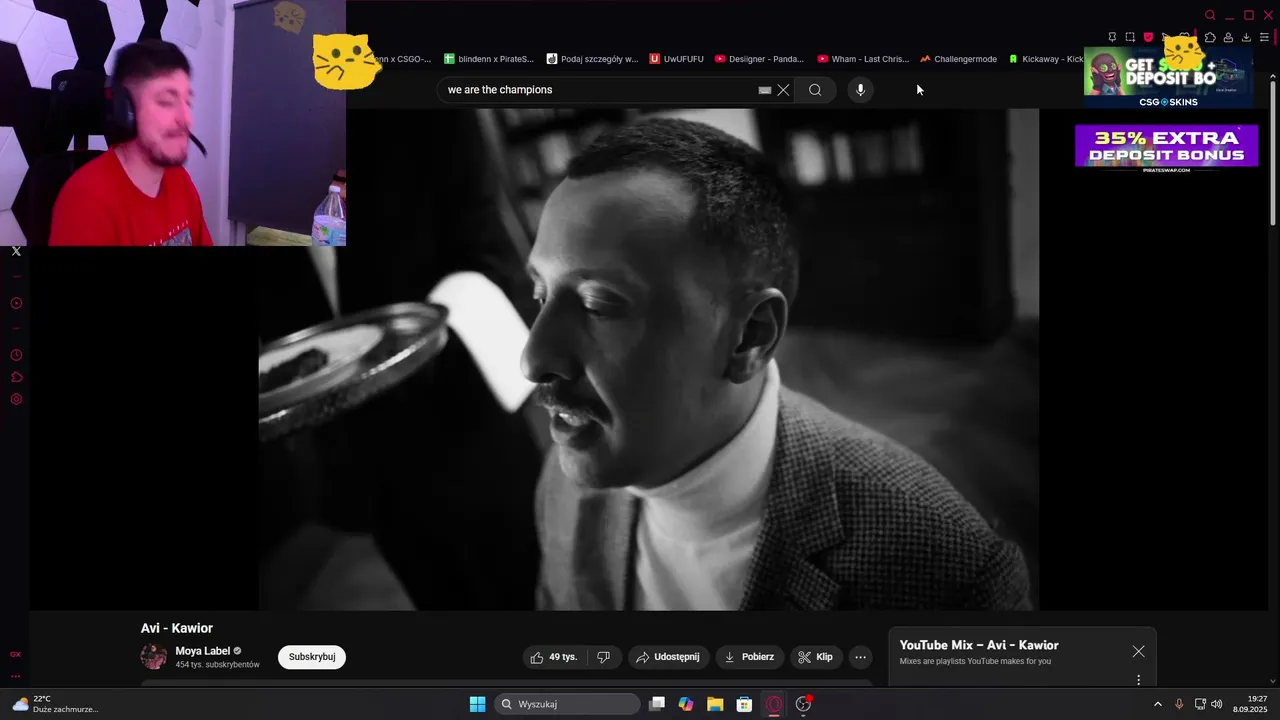Click the red shield toolbar icon
The height and width of the screenshot is (720, 1280).
coord(1148,38)
